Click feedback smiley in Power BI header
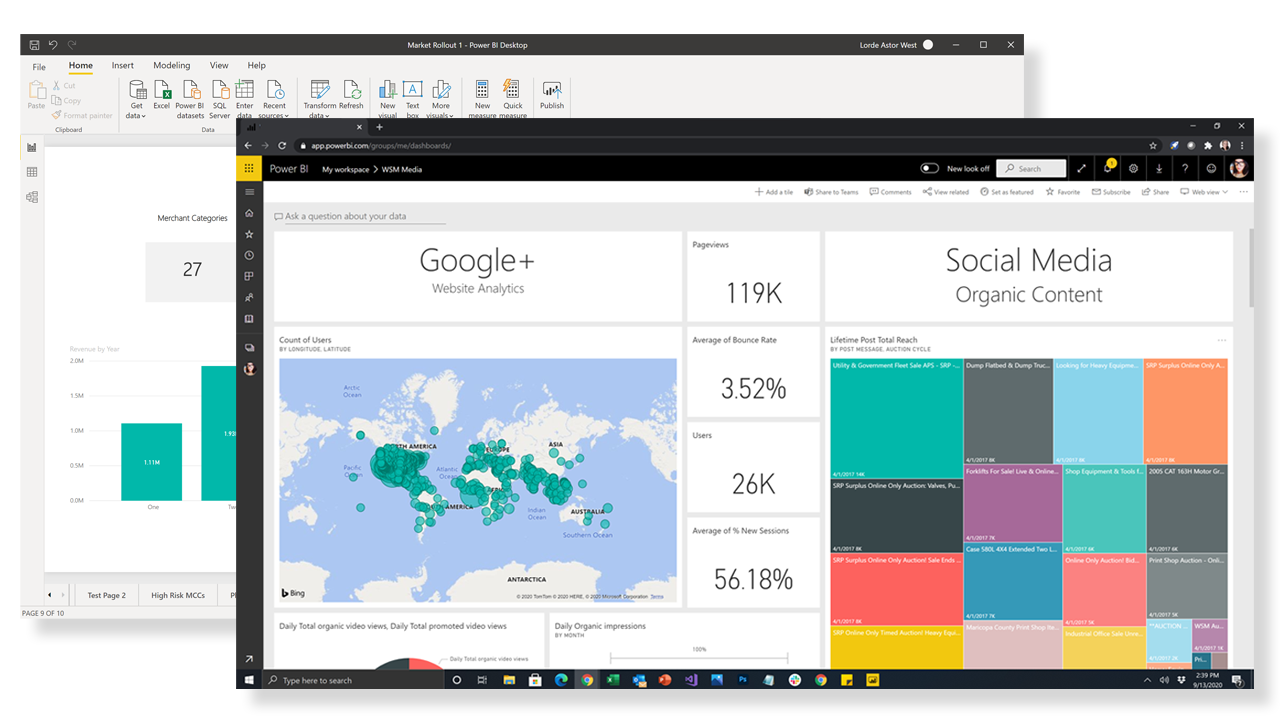Screen dimensions: 1280x720 pyautogui.click(x=1211, y=168)
